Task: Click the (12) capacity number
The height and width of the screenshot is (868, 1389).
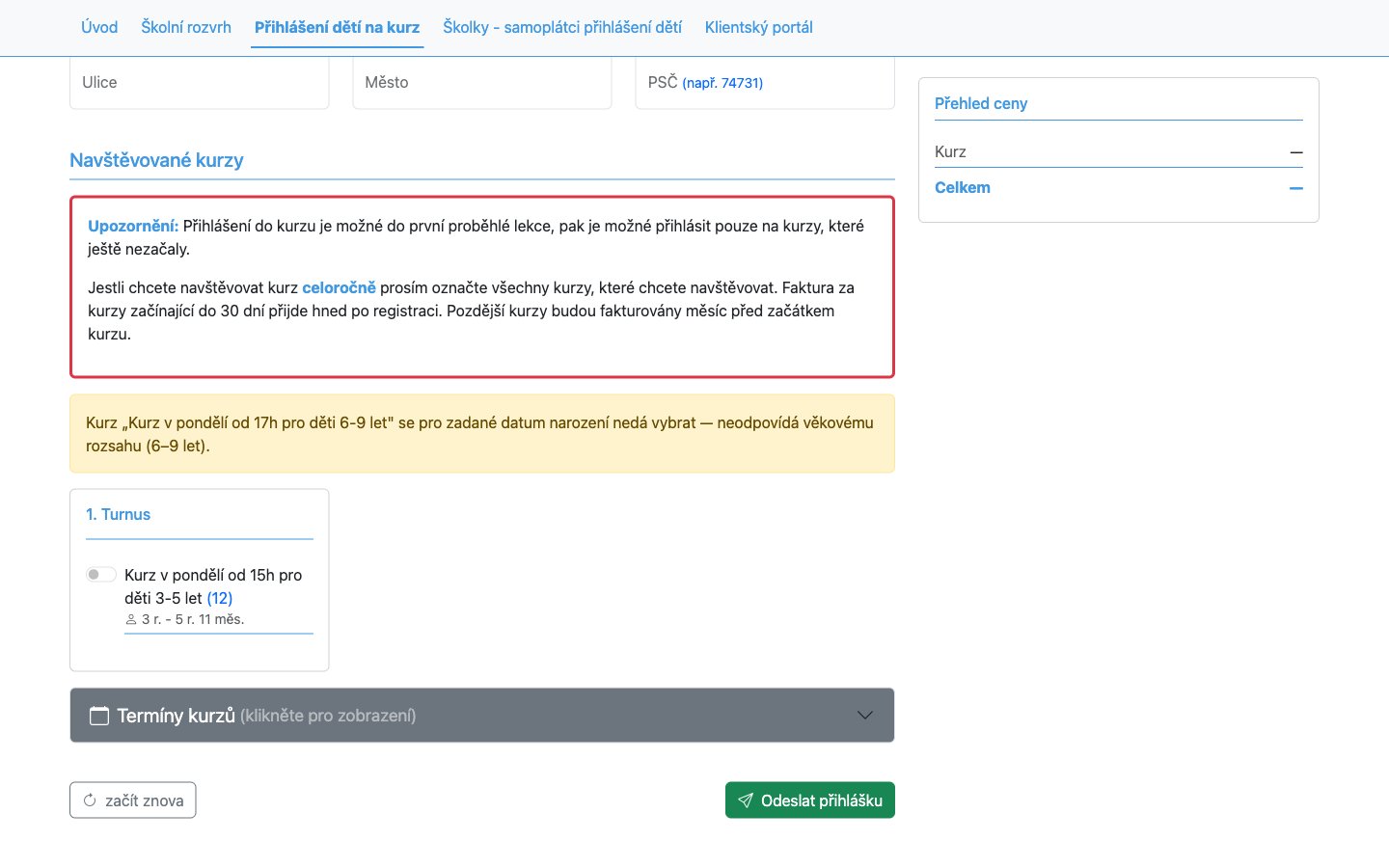Action: pos(220,598)
